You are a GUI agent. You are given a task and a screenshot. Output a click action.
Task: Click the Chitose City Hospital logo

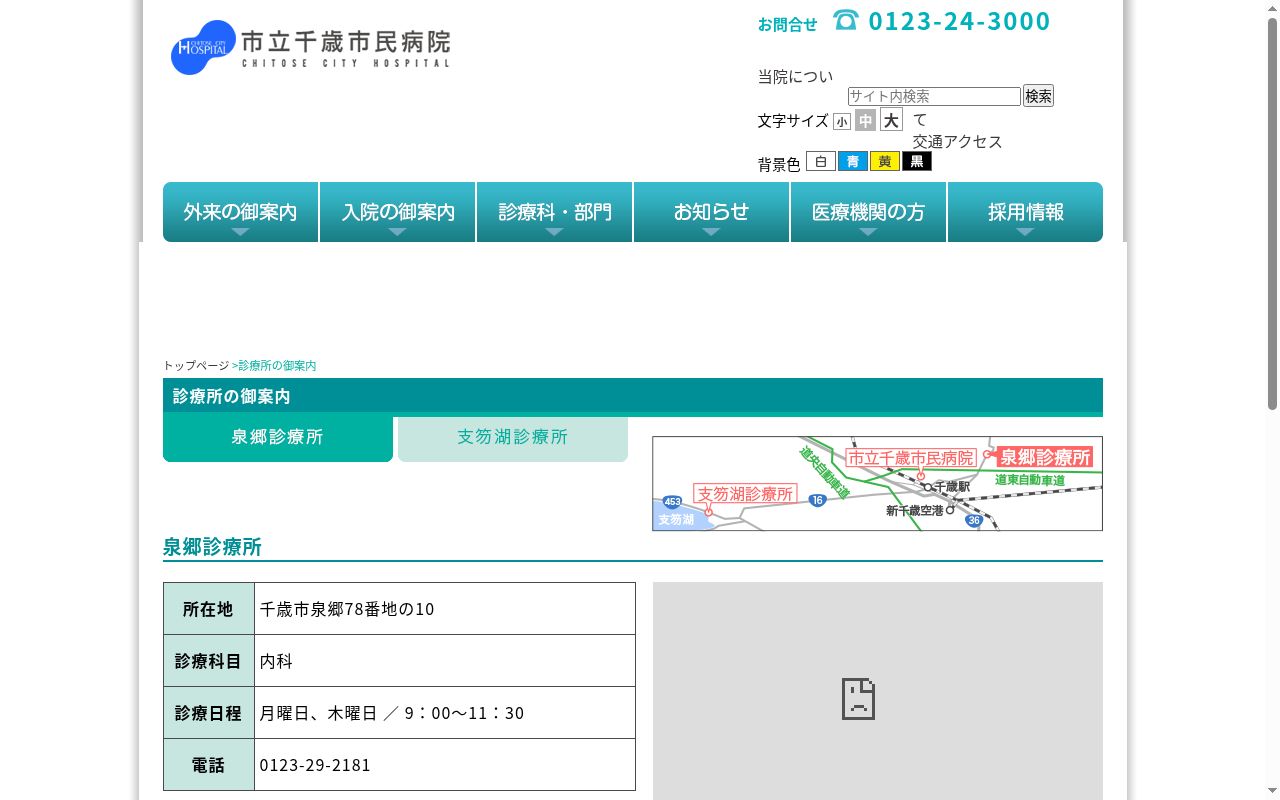311,47
